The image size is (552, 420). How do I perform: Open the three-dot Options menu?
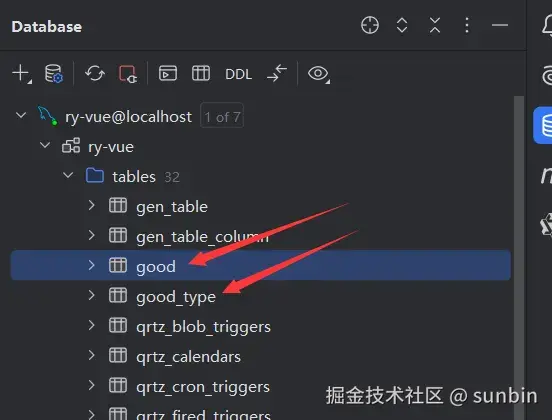click(467, 25)
